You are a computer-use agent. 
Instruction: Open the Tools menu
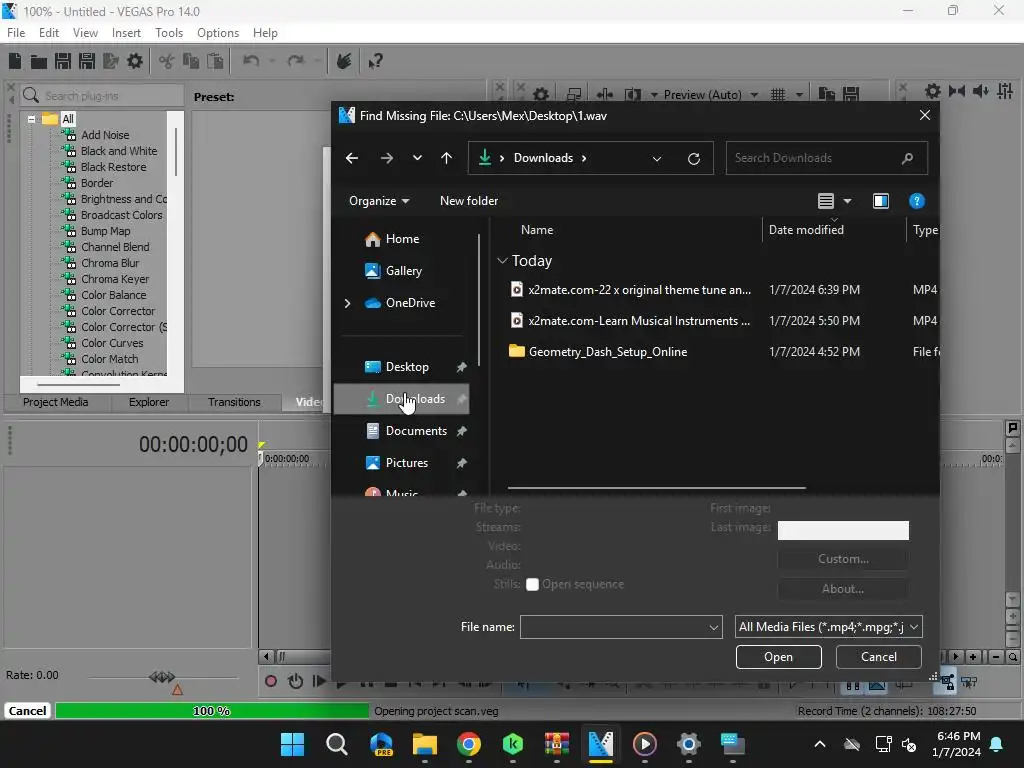[169, 33]
